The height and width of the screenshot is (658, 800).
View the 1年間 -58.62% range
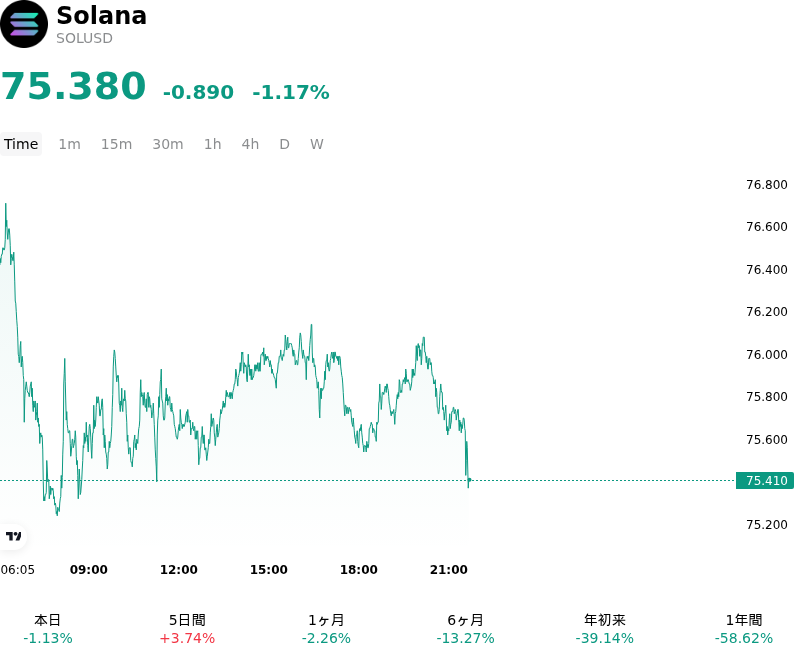point(744,629)
